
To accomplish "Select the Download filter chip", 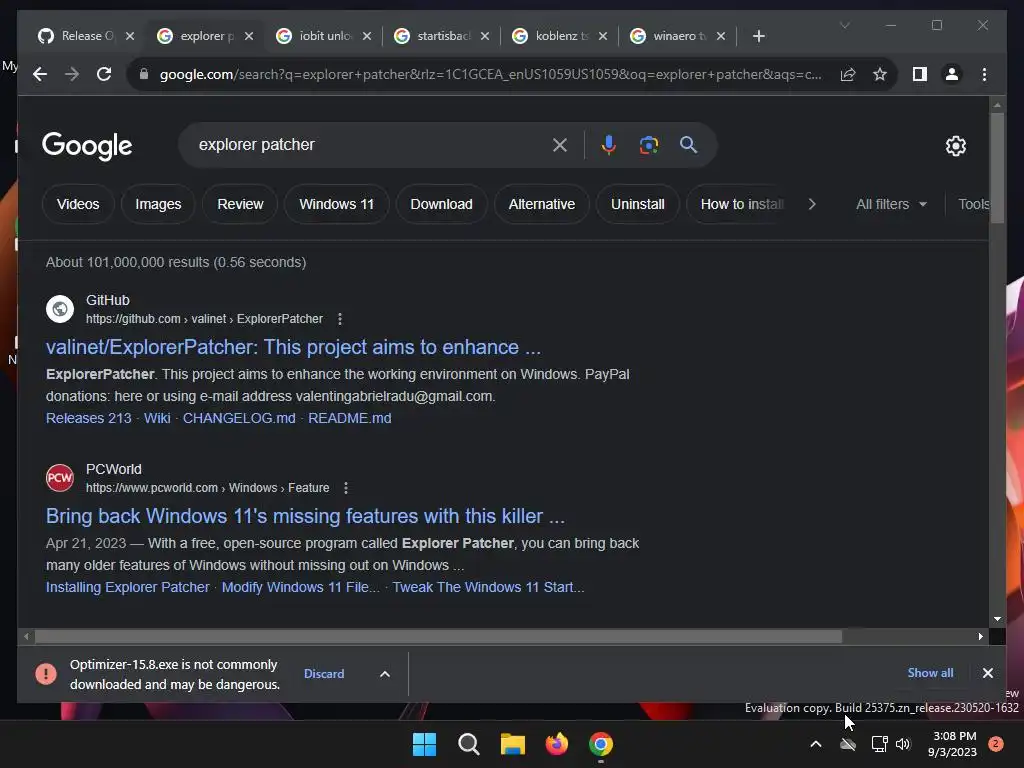I will tap(441, 204).
